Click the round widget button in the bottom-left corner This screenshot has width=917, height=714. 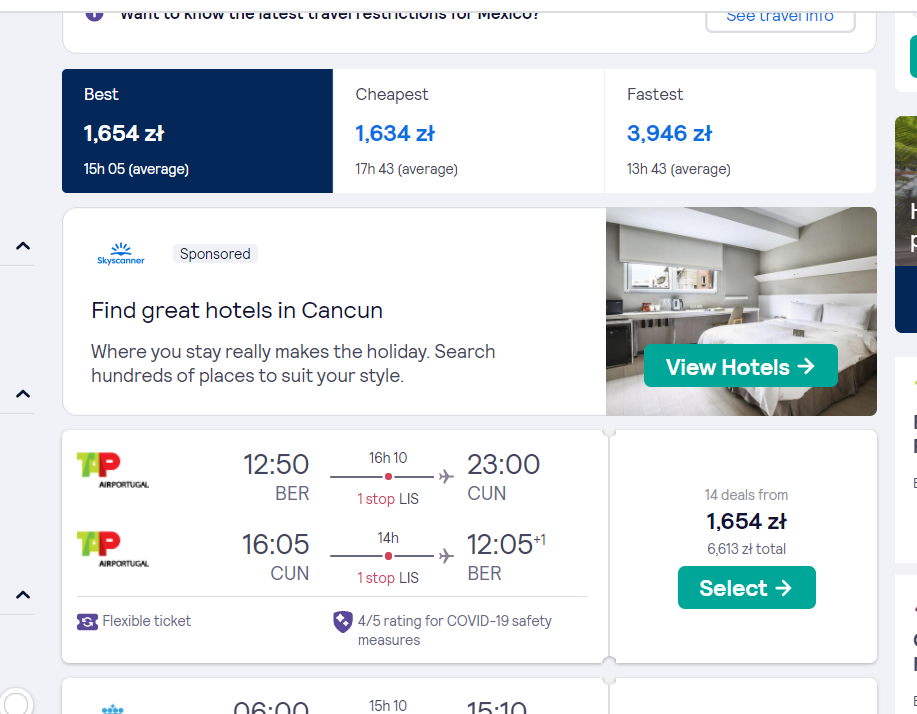[x=16, y=702]
